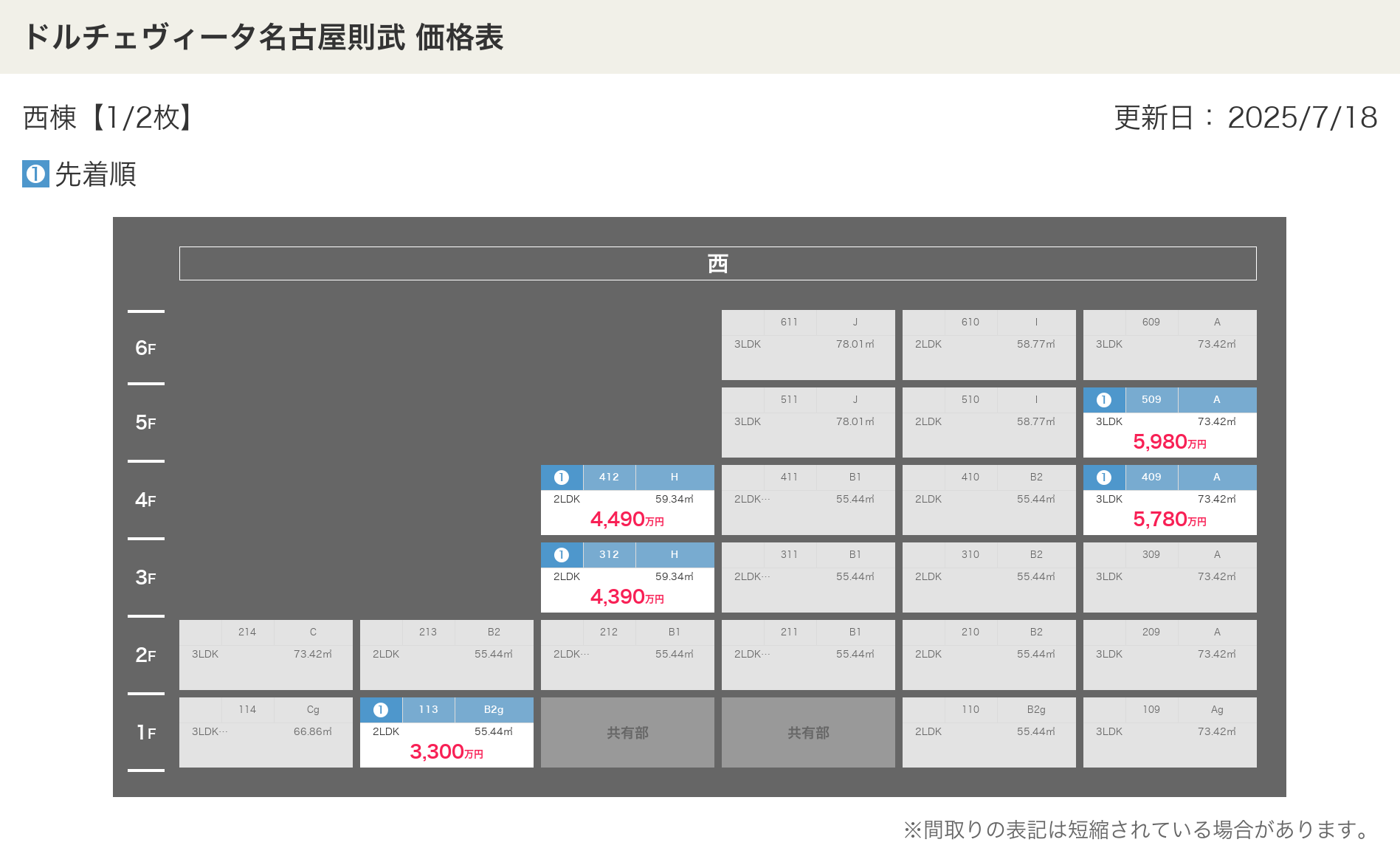Click the first-come badge on unit 312
Viewport: 1400px width, 862px height.
(x=561, y=555)
